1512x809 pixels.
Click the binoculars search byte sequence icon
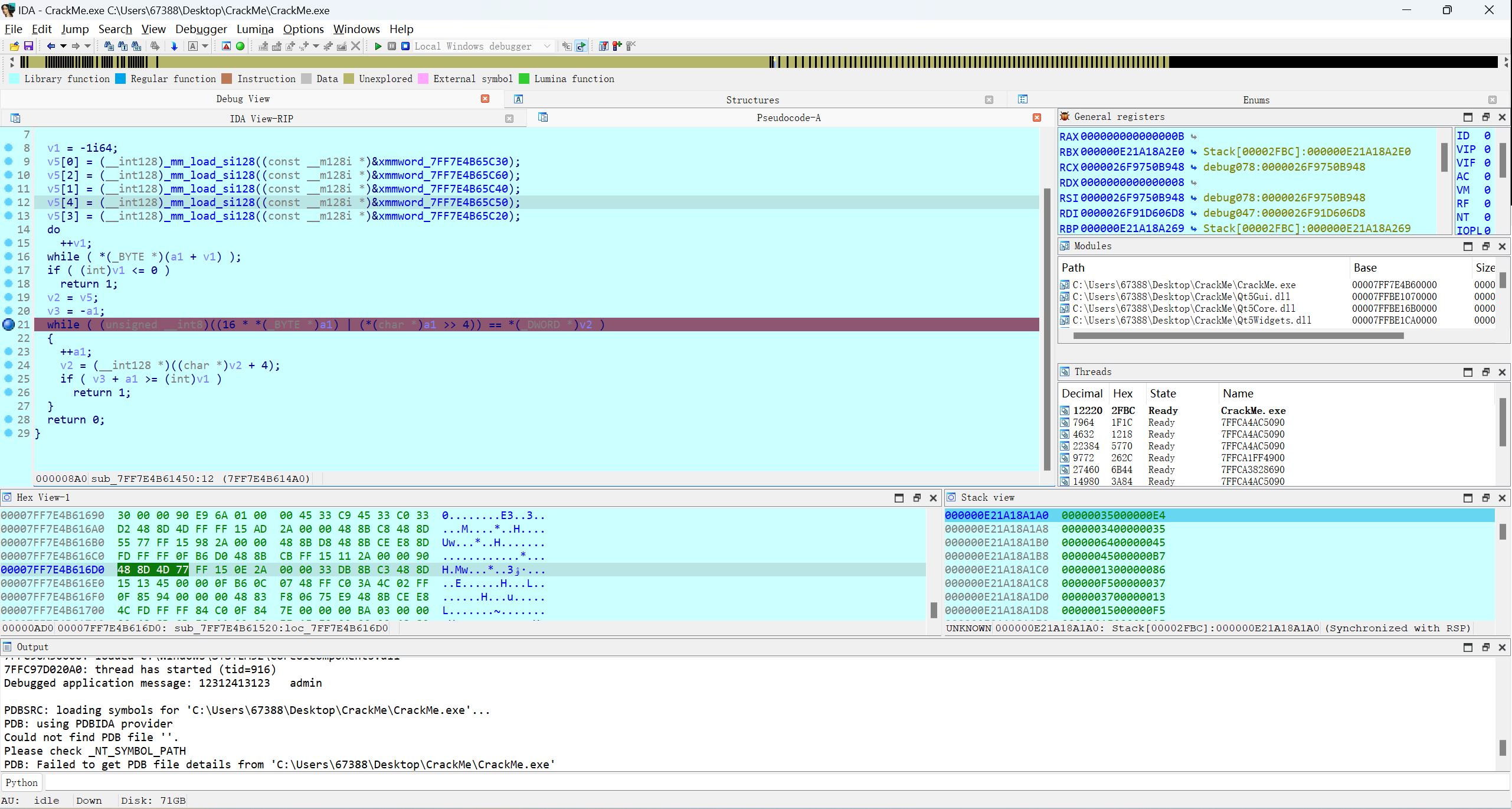(136, 46)
